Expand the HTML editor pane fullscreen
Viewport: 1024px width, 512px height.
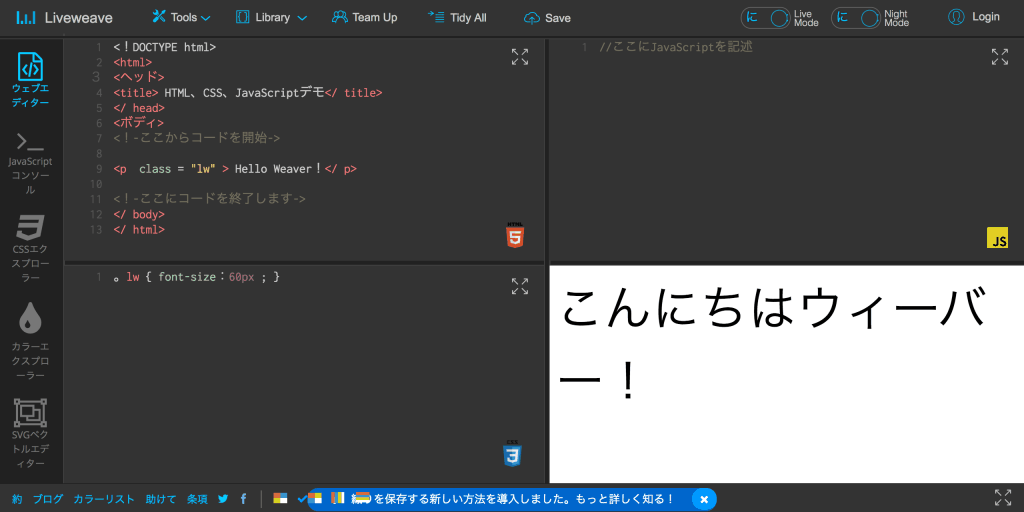click(519, 57)
